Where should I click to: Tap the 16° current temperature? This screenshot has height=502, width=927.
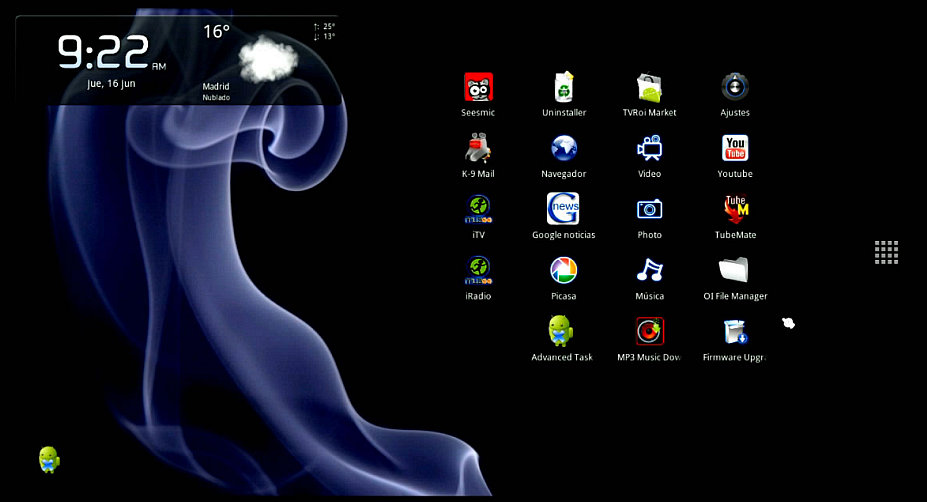click(216, 31)
